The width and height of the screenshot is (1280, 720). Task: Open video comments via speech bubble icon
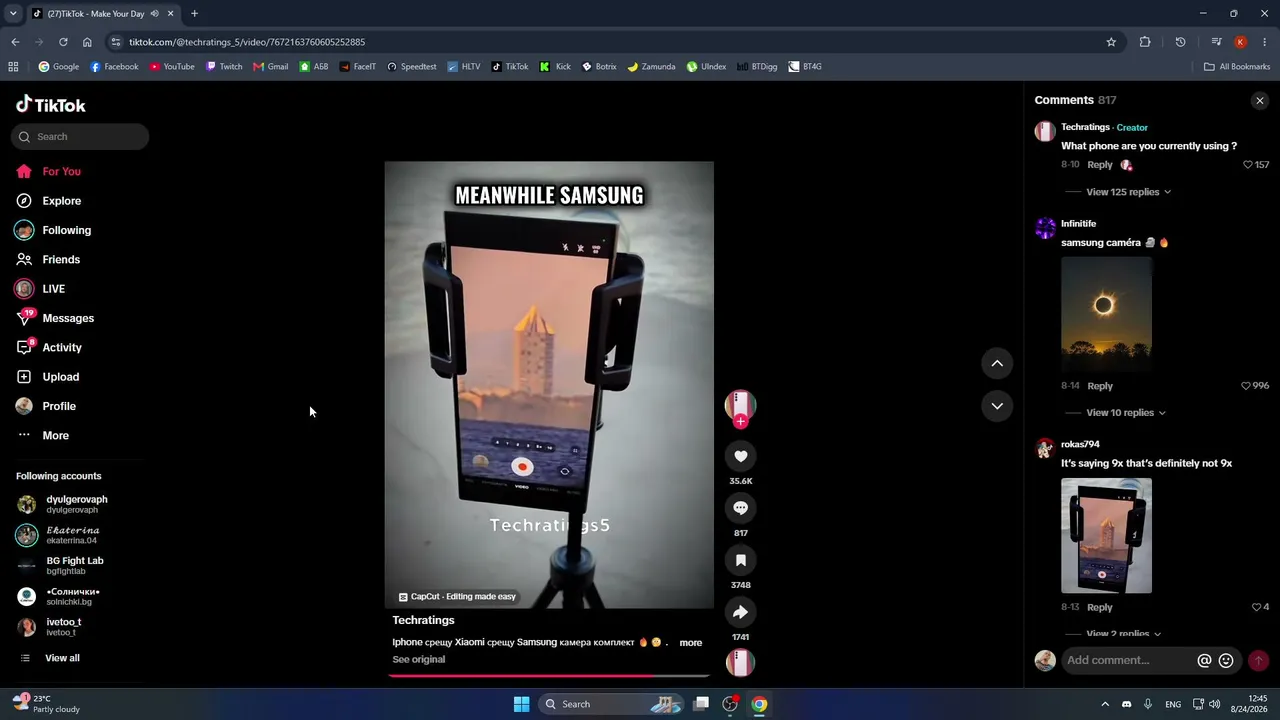tap(740, 508)
